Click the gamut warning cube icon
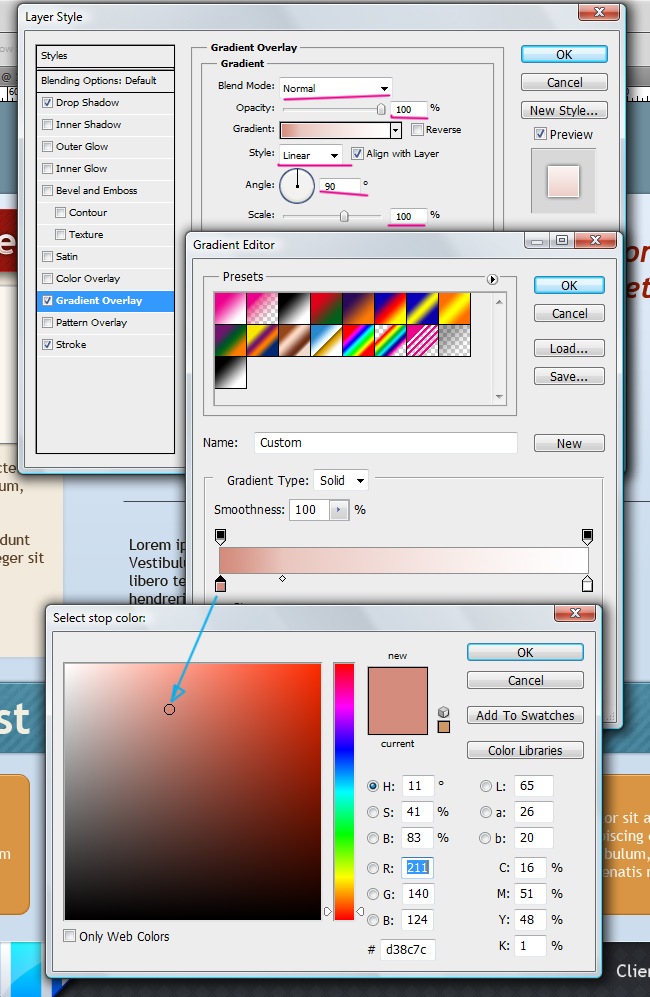Viewport: 650px width, 997px height. pyautogui.click(x=443, y=711)
